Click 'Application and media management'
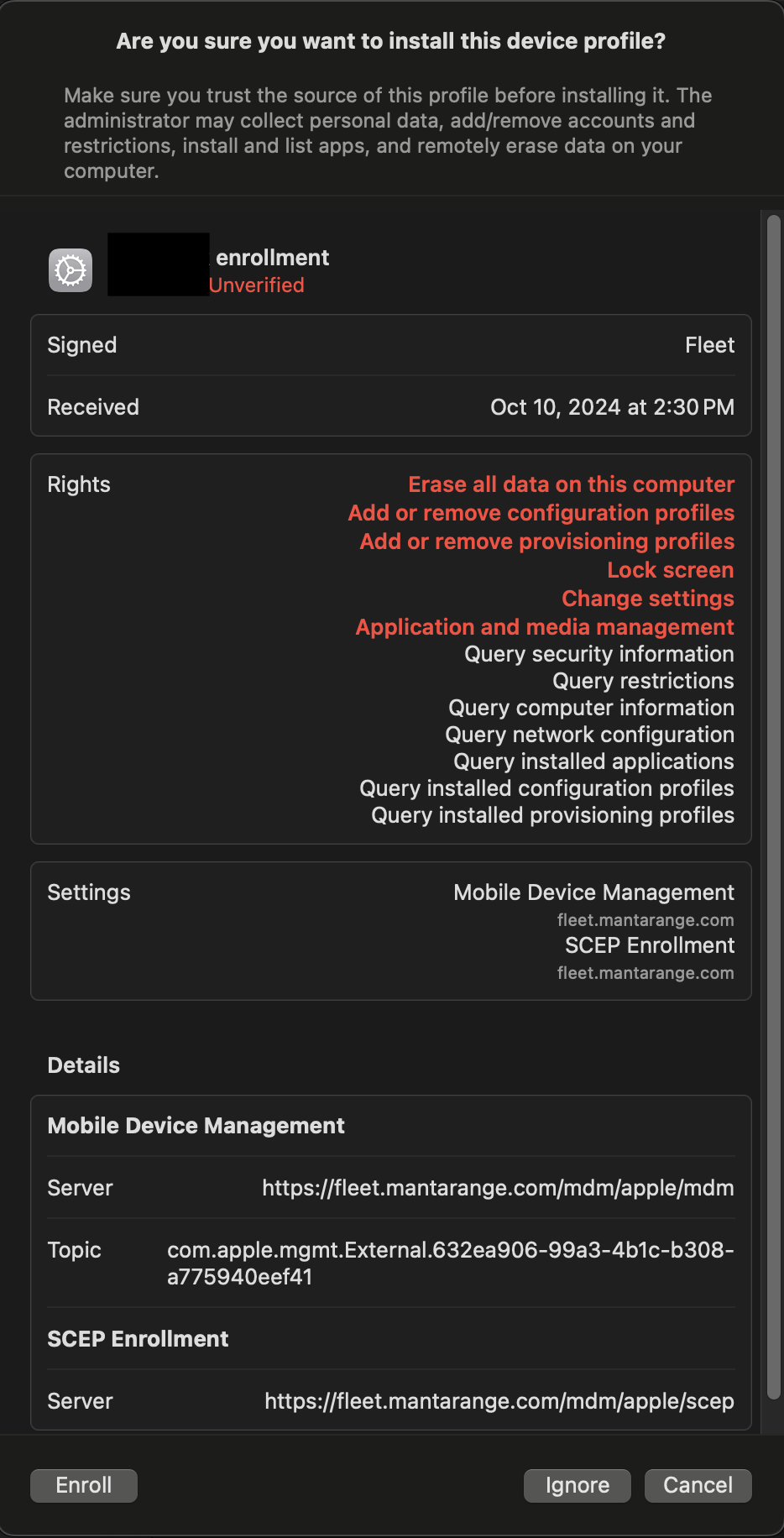This screenshot has height=1538, width=784. click(x=545, y=627)
